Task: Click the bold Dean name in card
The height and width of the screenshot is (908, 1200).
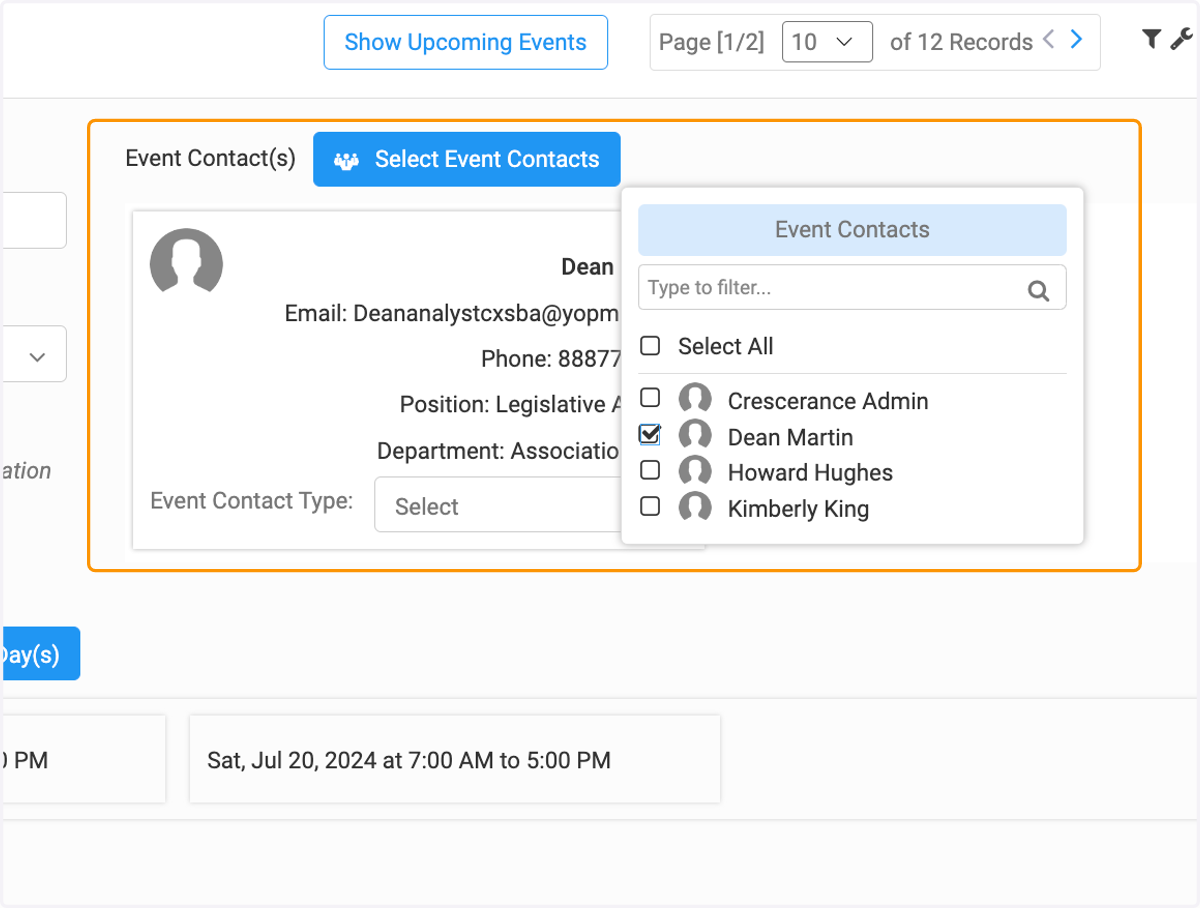Action: click(x=588, y=267)
